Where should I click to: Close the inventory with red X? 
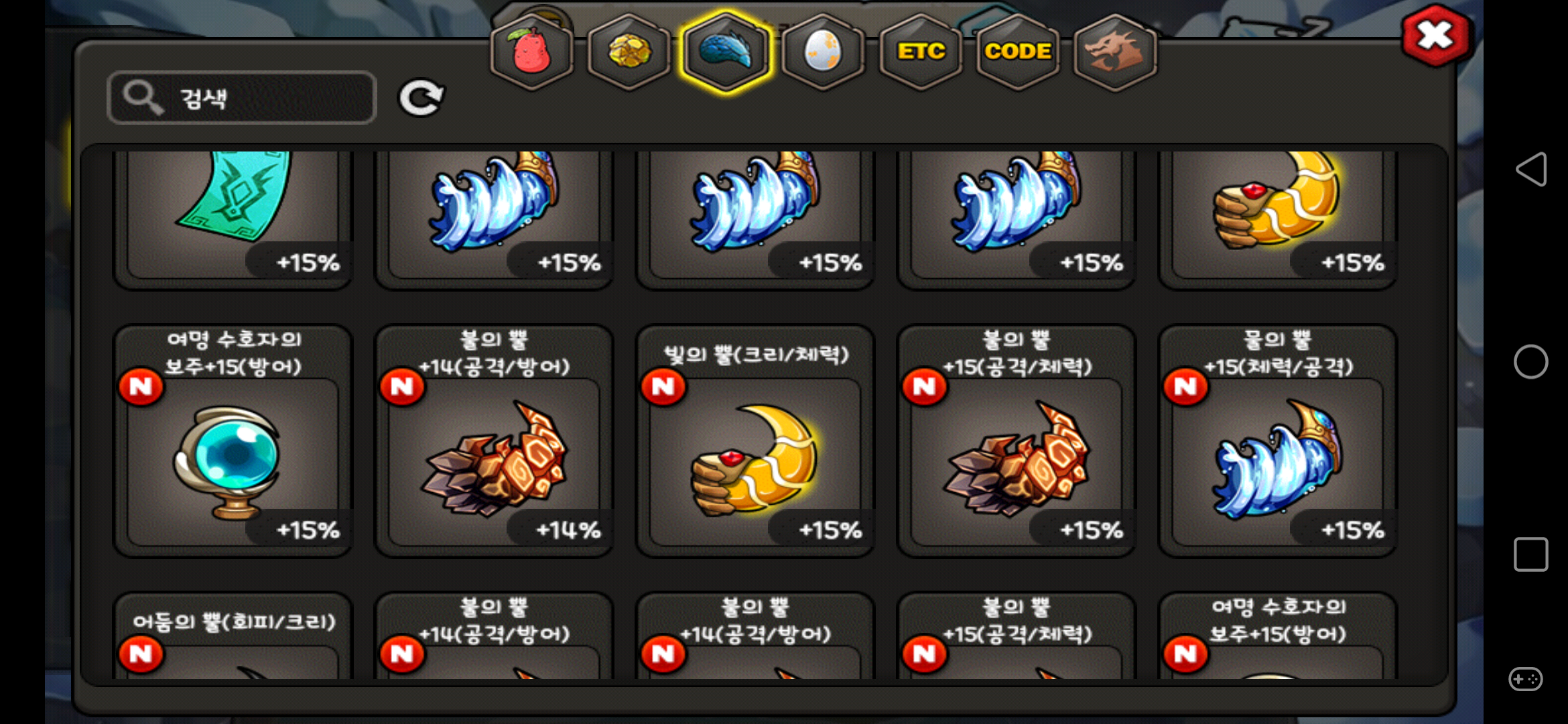1435,36
